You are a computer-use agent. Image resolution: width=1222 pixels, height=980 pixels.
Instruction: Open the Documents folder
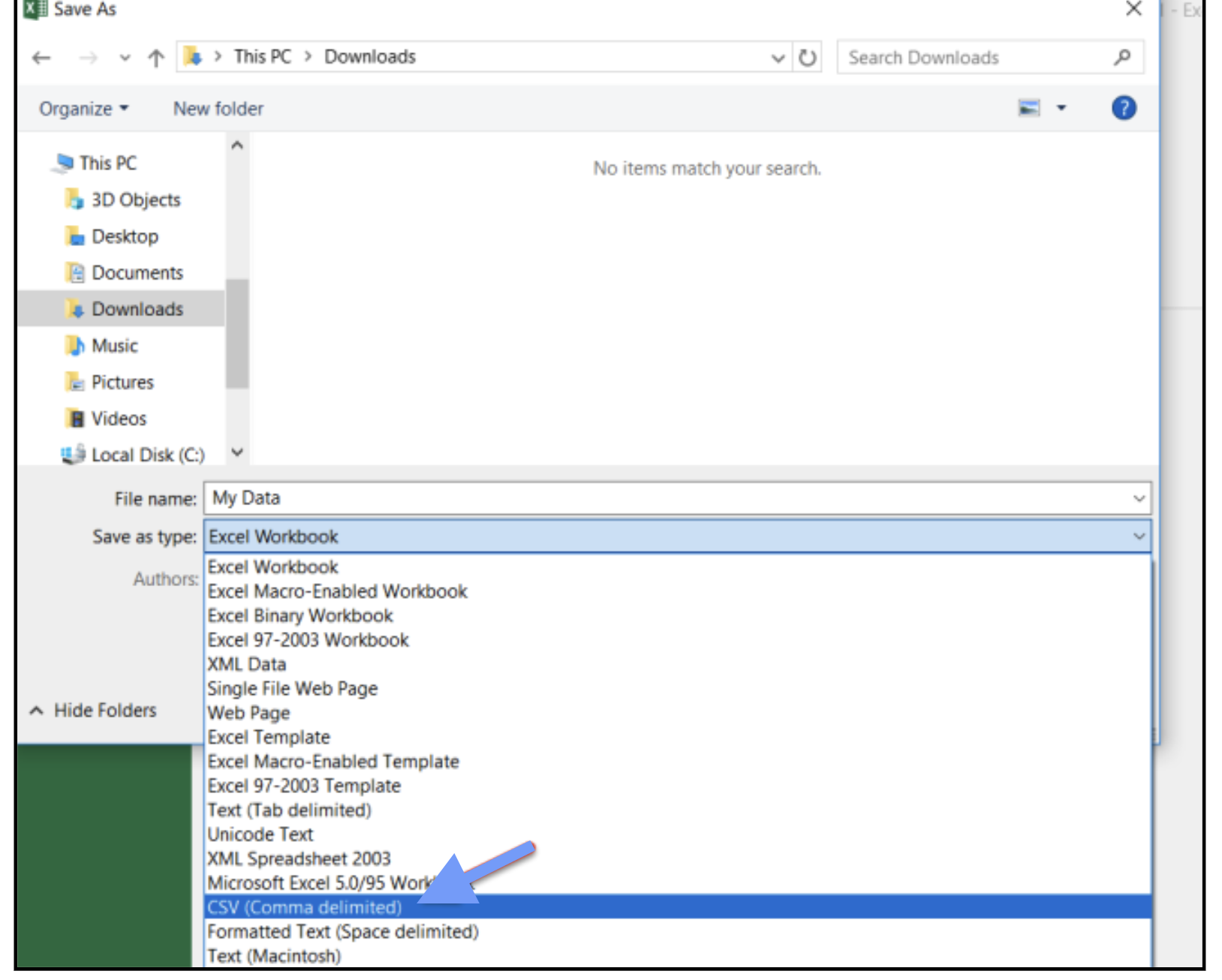pos(137,272)
